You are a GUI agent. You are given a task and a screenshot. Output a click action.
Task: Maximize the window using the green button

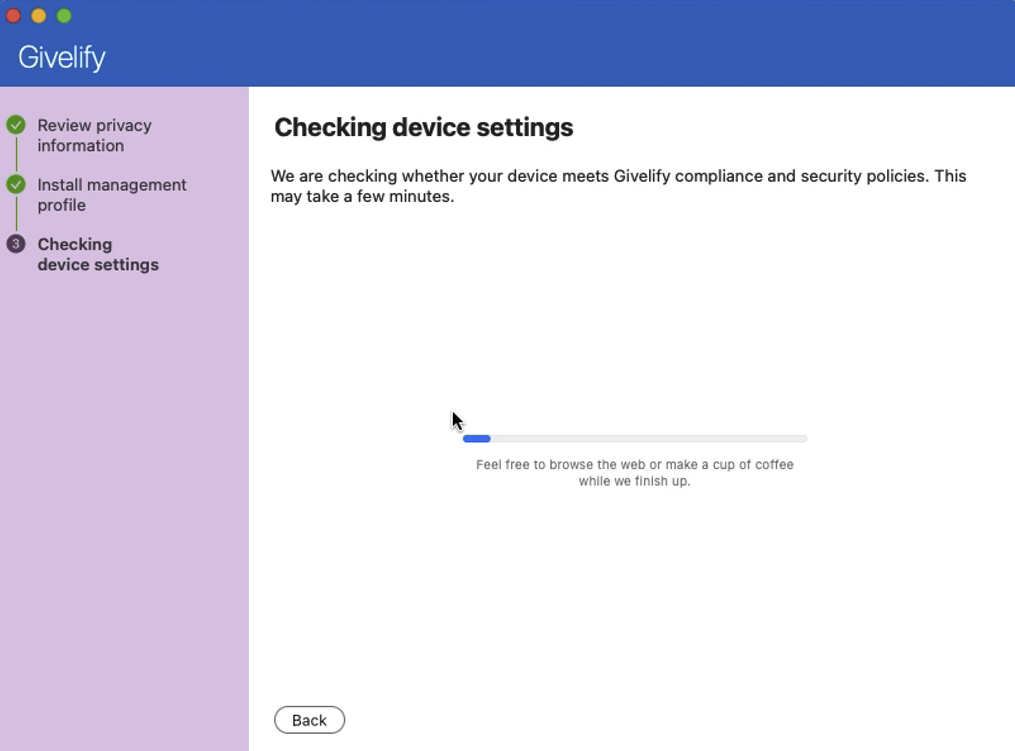64,16
